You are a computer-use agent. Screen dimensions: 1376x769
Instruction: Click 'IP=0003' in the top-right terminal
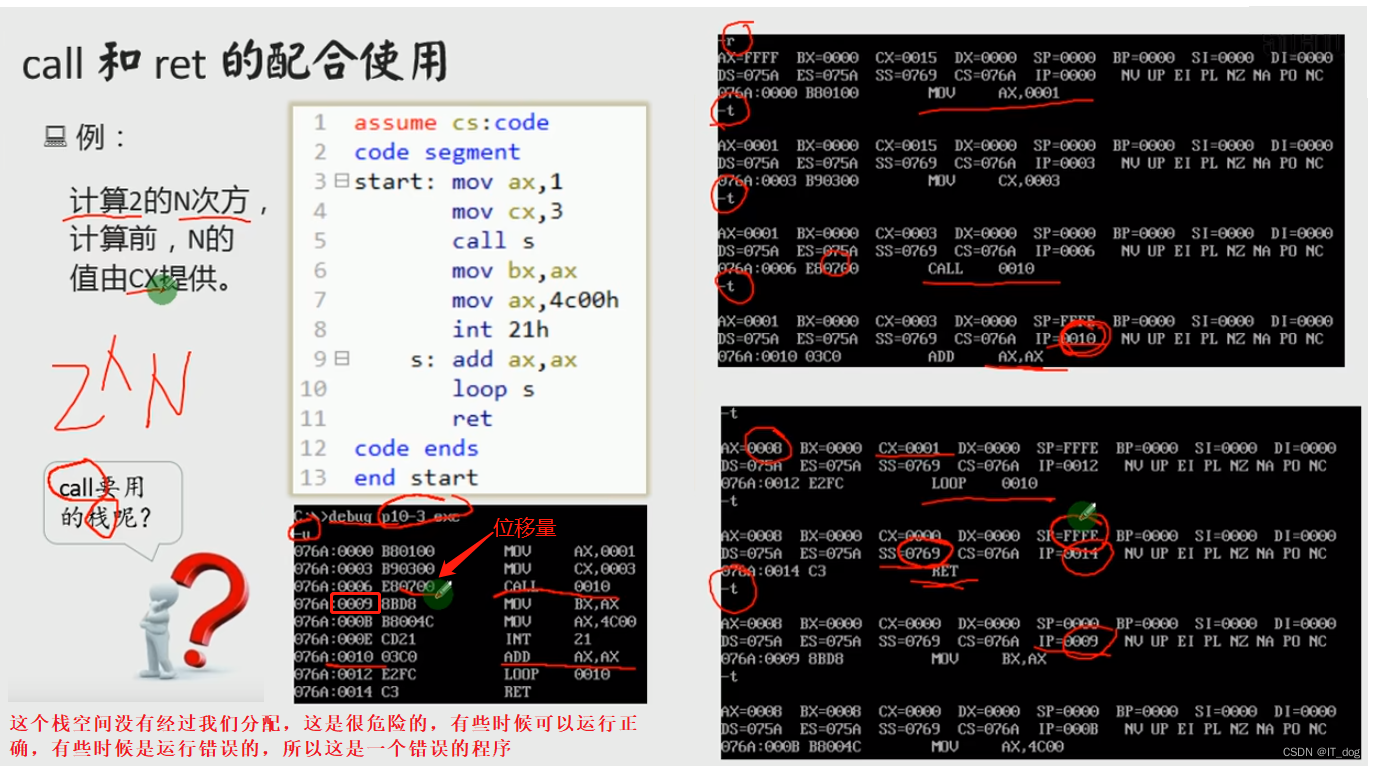pyautogui.click(x=1065, y=162)
